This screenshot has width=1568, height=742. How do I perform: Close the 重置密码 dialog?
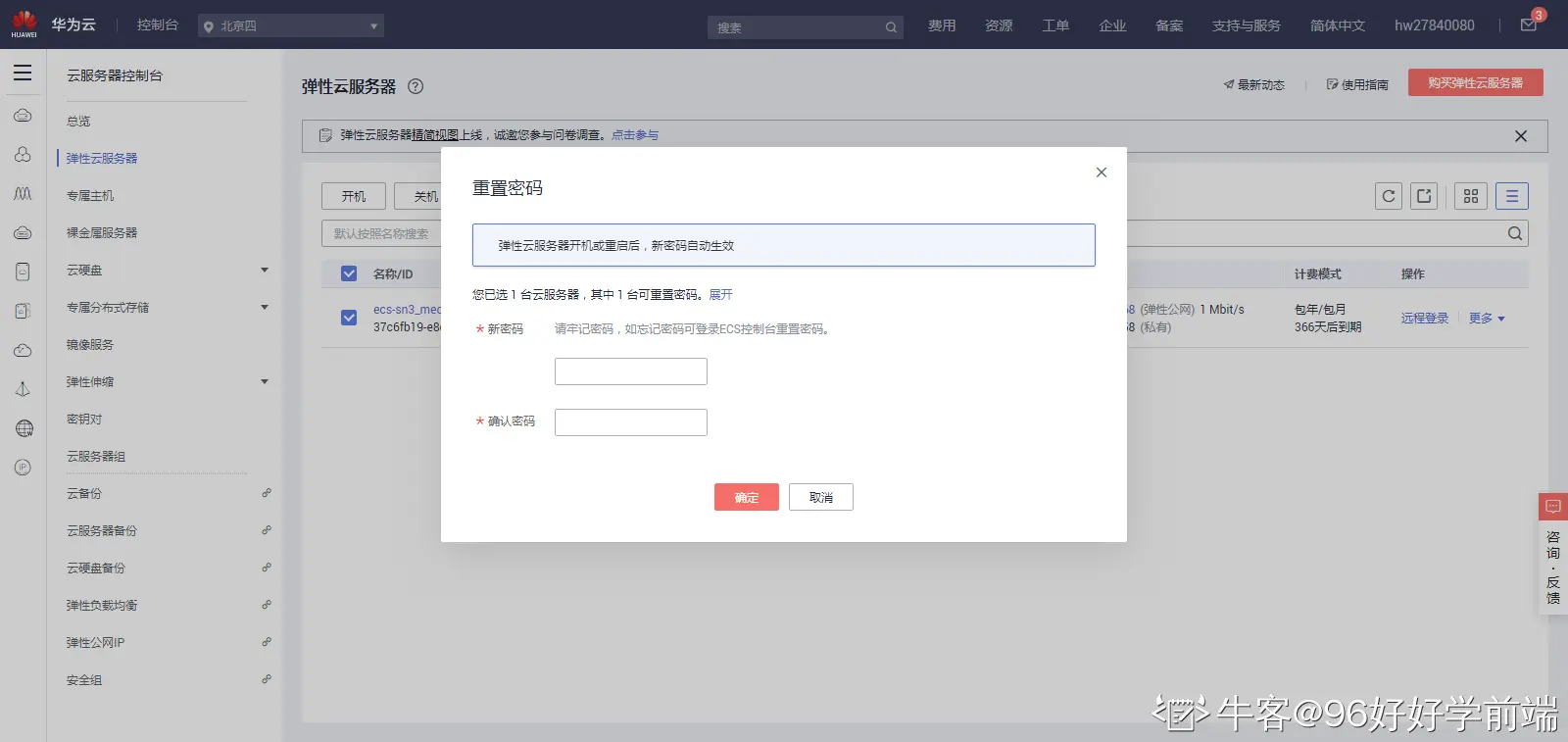point(1102,173)
